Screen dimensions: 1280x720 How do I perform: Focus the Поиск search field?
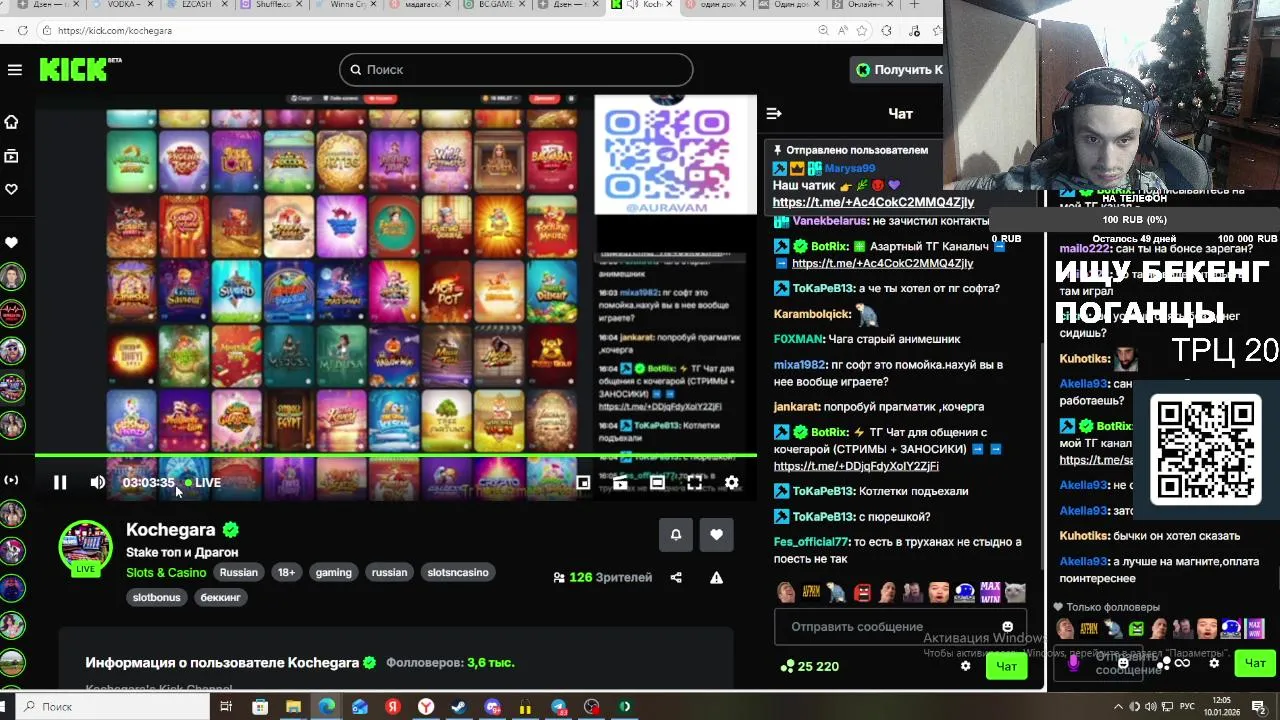[x=516, y=70]
